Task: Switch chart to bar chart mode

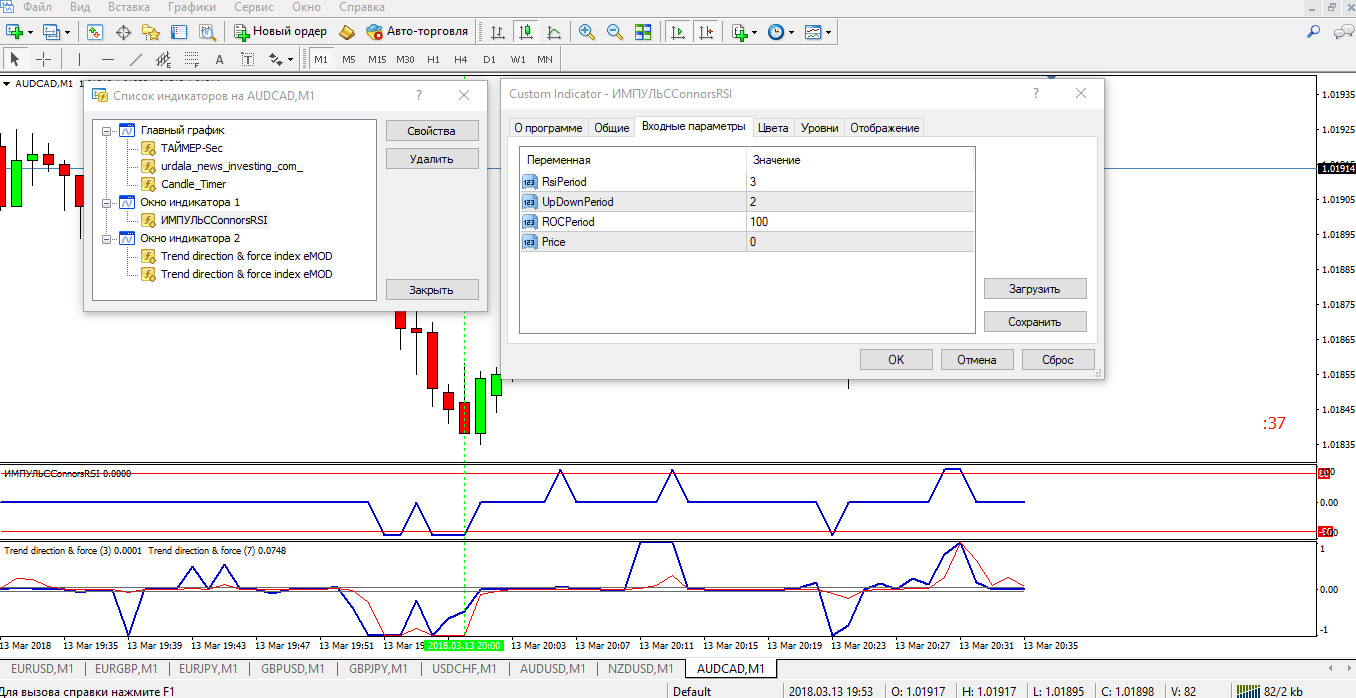Action: coord(498,32)
